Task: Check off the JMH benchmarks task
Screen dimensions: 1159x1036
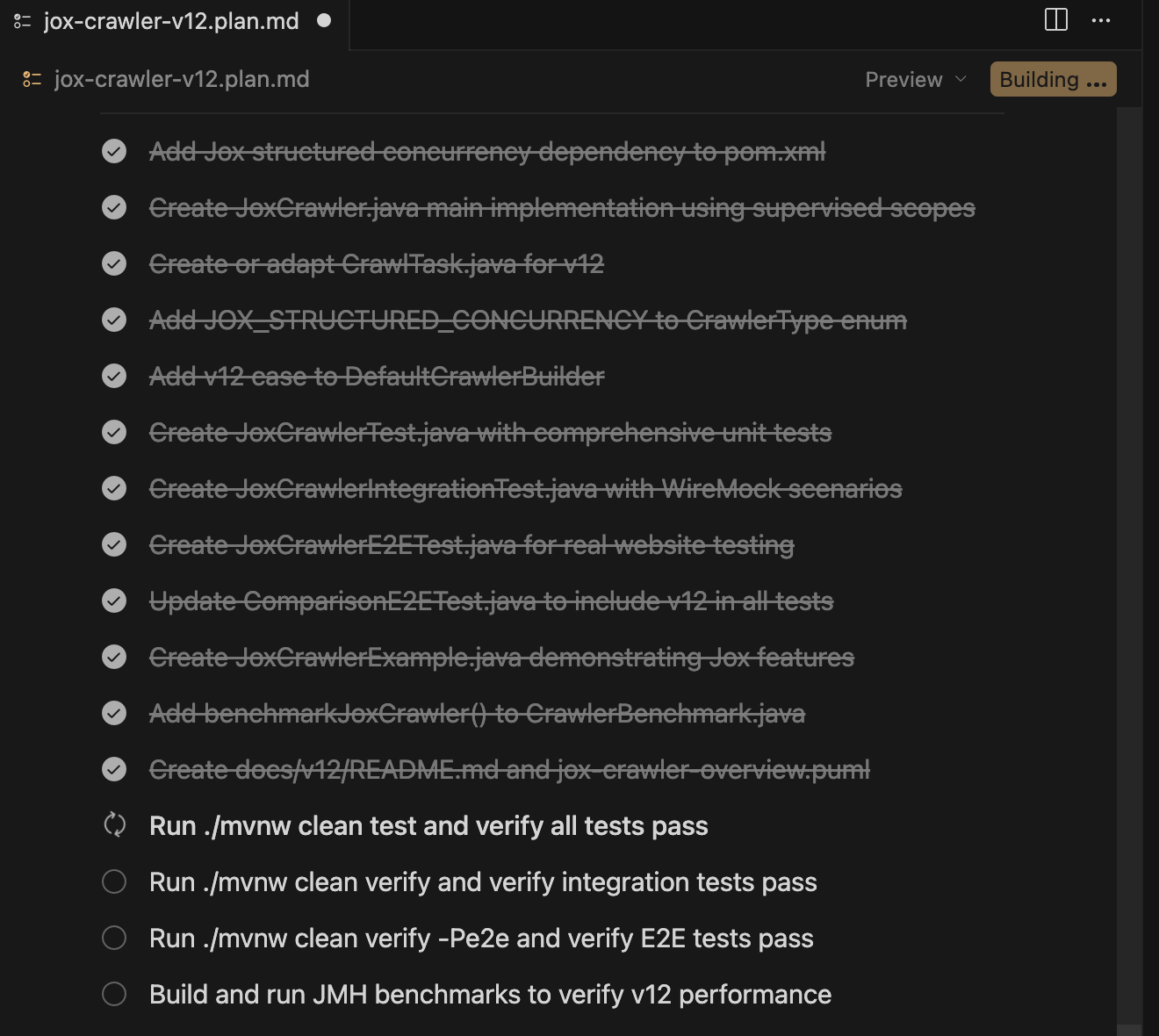Action: pyautogui.click(x=114, y=994)
